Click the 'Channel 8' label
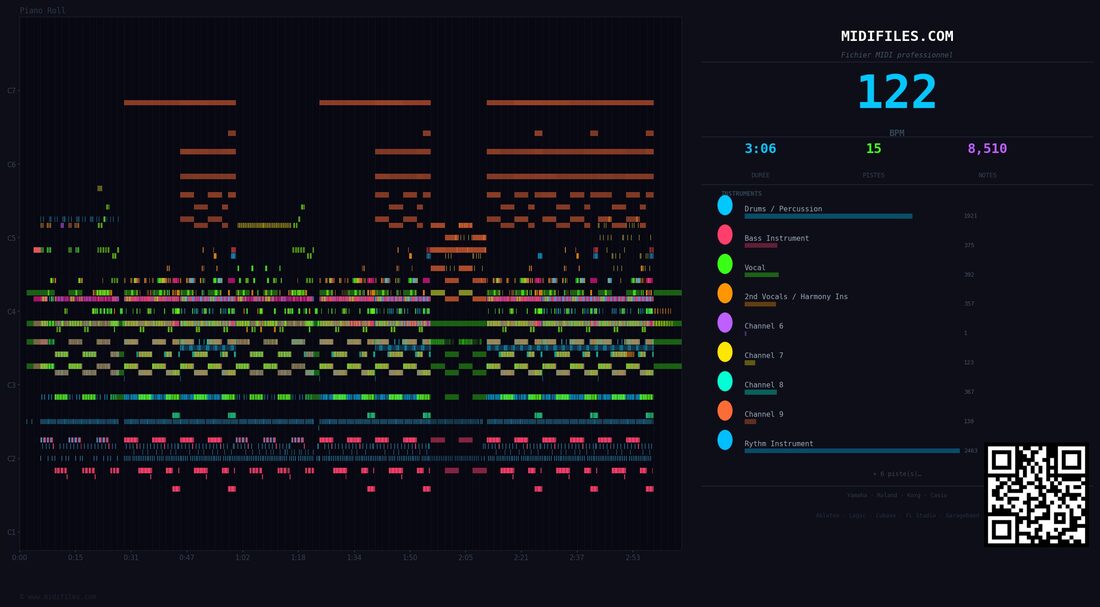Screen dimensions: 1100x607 click(x=764, y=385)
